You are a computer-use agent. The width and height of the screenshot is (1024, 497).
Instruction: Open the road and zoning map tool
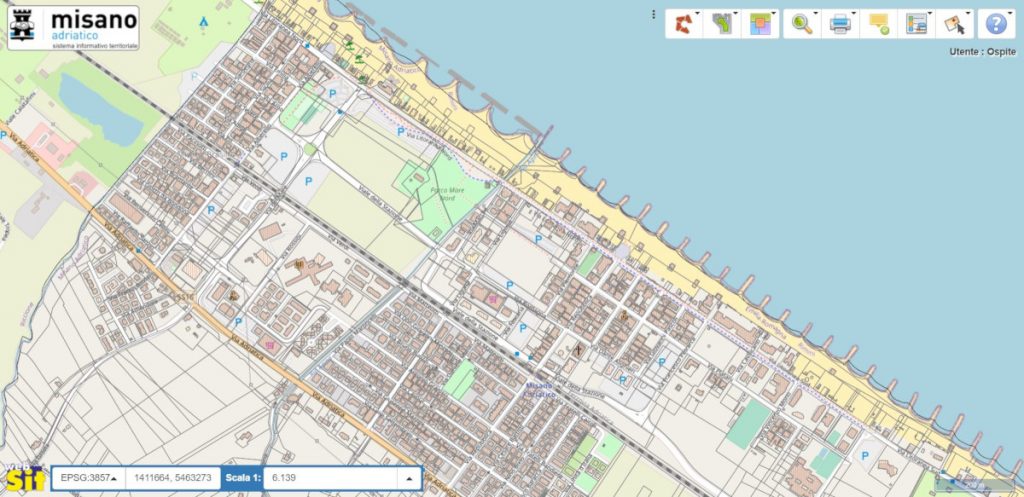pos(721,24)
